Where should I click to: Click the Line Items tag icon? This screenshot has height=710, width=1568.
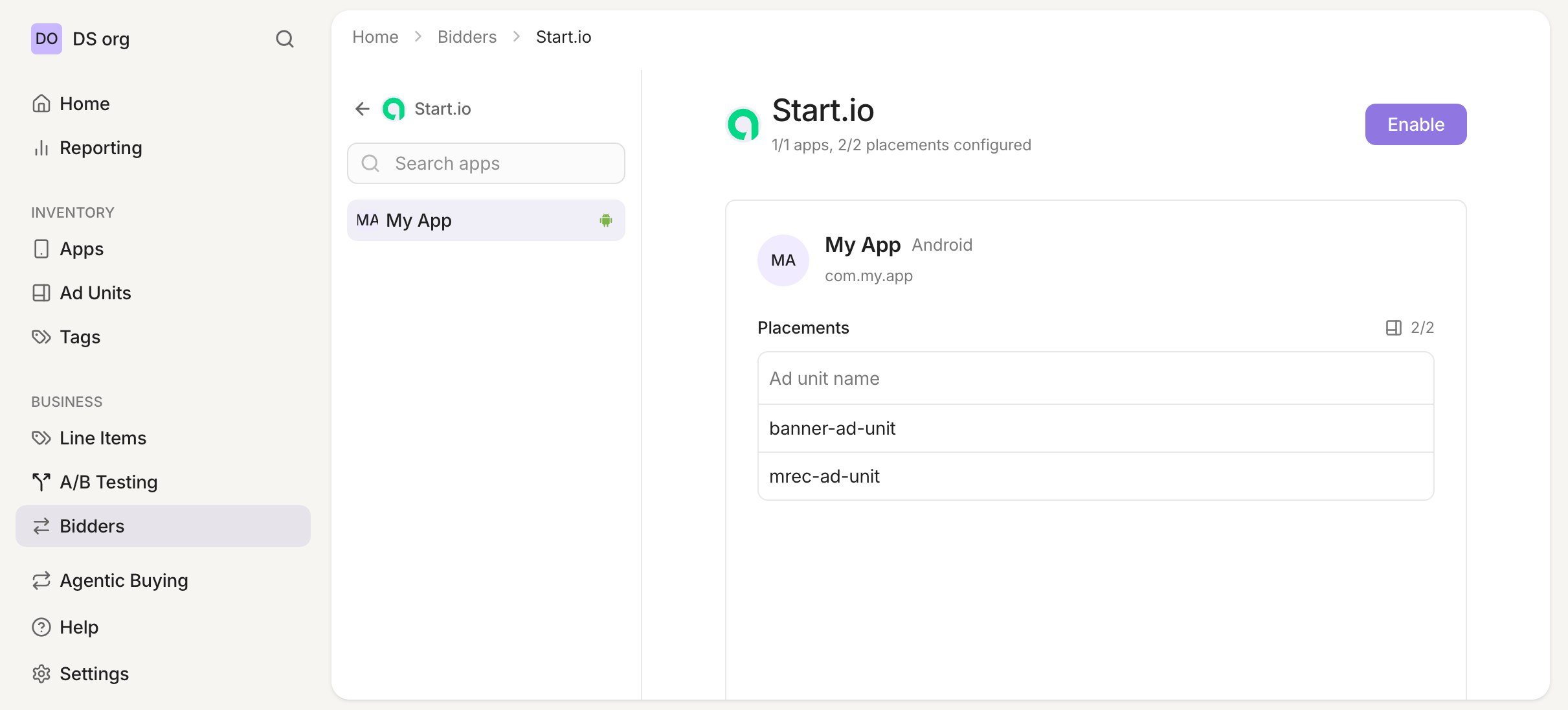coord(41,438)
